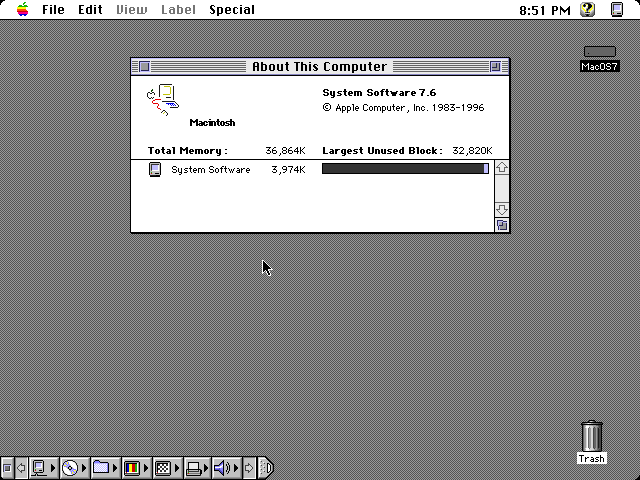Open the CD module popup arrow

(x=84, y=468)
